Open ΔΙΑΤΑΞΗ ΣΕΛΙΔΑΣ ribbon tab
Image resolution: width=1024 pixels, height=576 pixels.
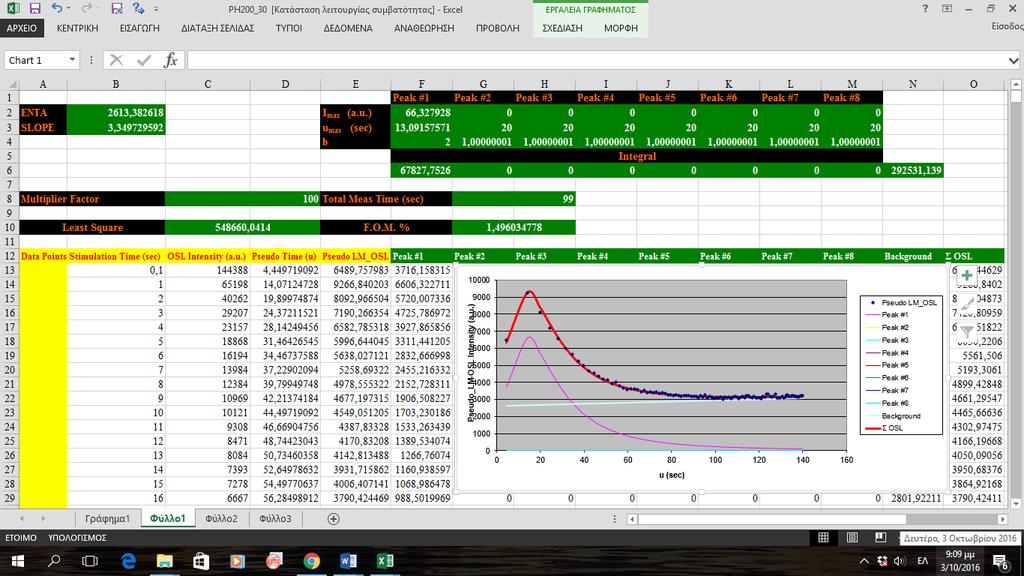coord(217,28)
